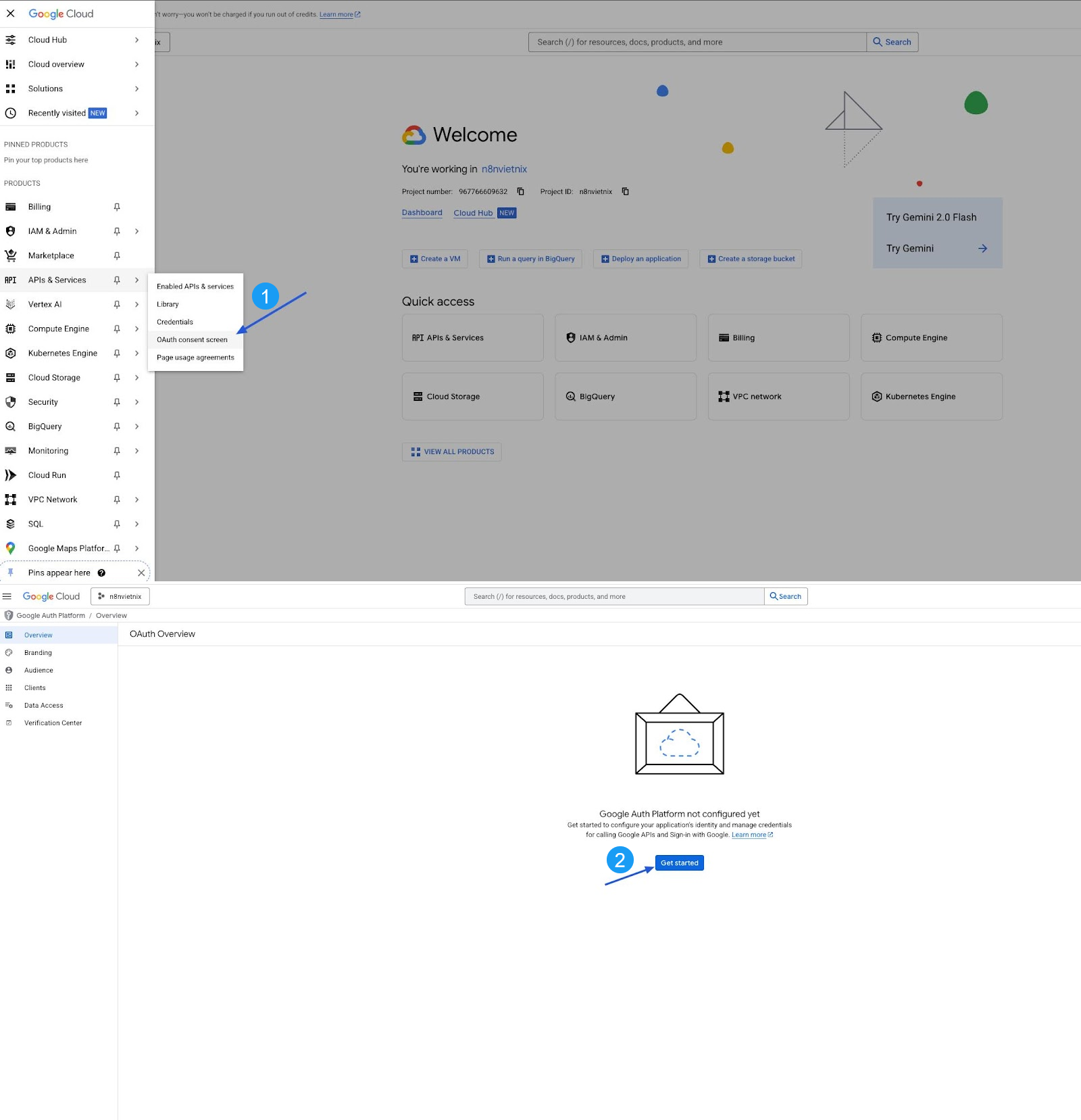Viewport: 1081px width, 1120px height.
Task: Pin Billing product with its pin icon
Action: (x=117, y=207)
